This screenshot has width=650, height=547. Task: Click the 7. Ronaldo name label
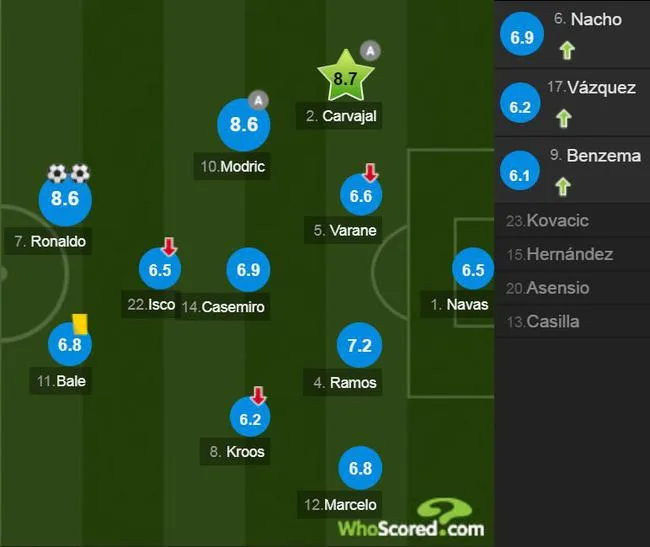50,241
